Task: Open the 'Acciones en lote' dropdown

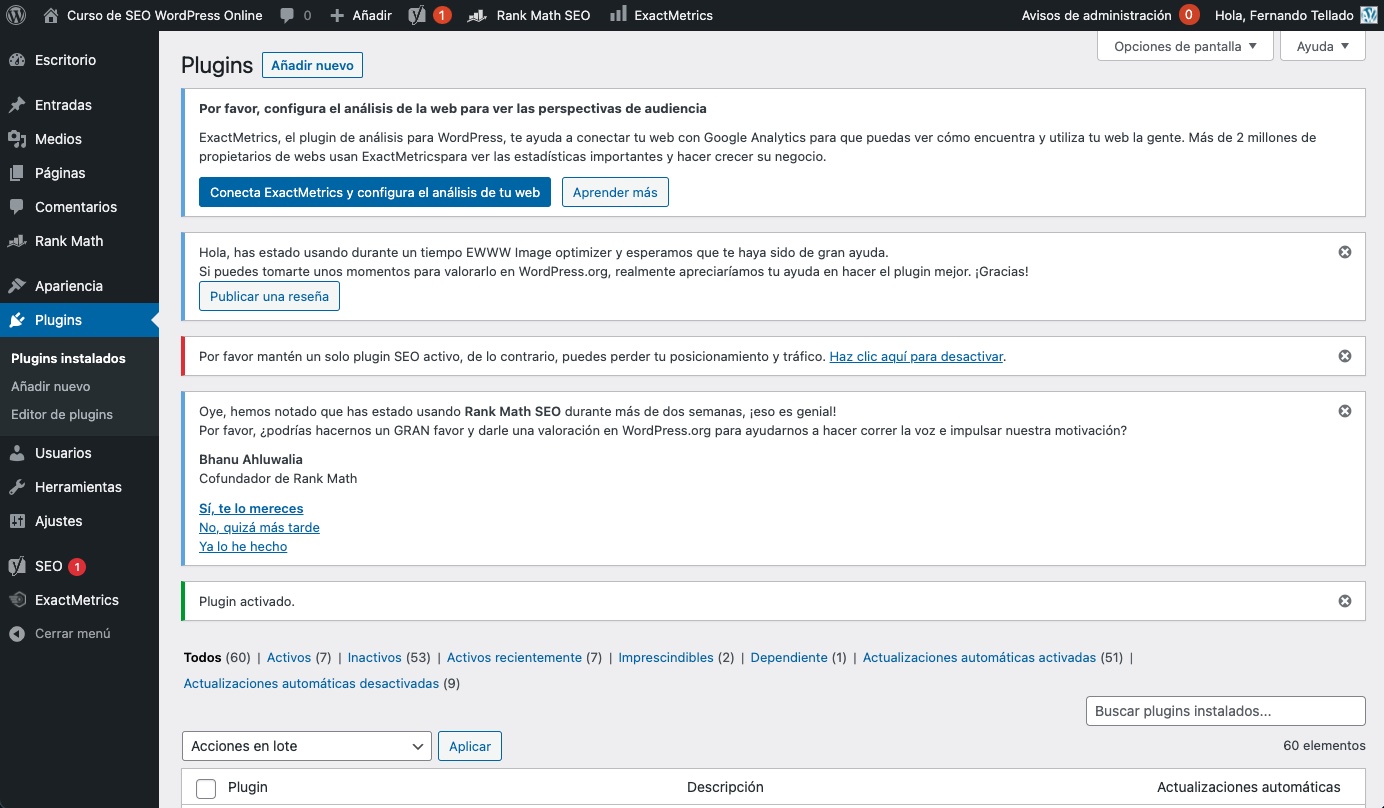Action: tap(306, 746)
